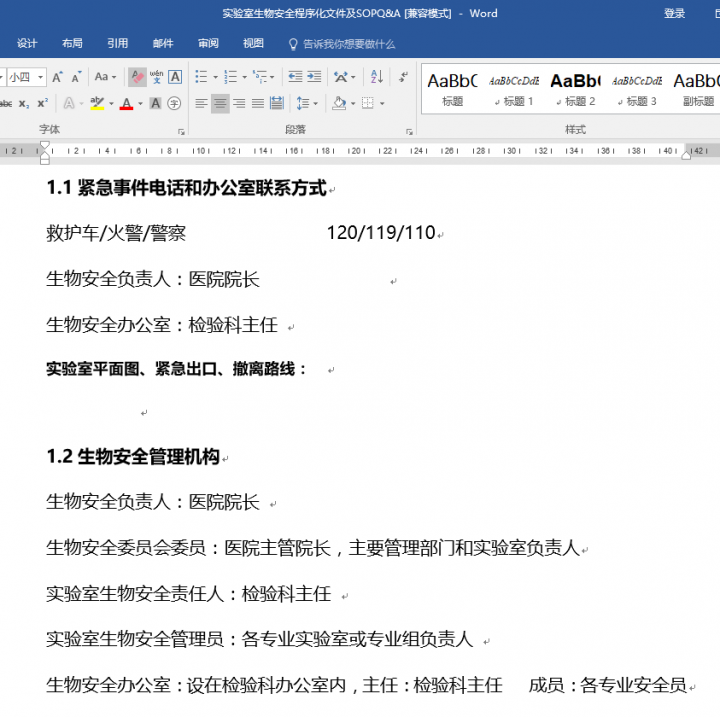Viewport: 720px width, 717px height.
Task: Click the 登录 sign-in button
Action: pos(674,14)
